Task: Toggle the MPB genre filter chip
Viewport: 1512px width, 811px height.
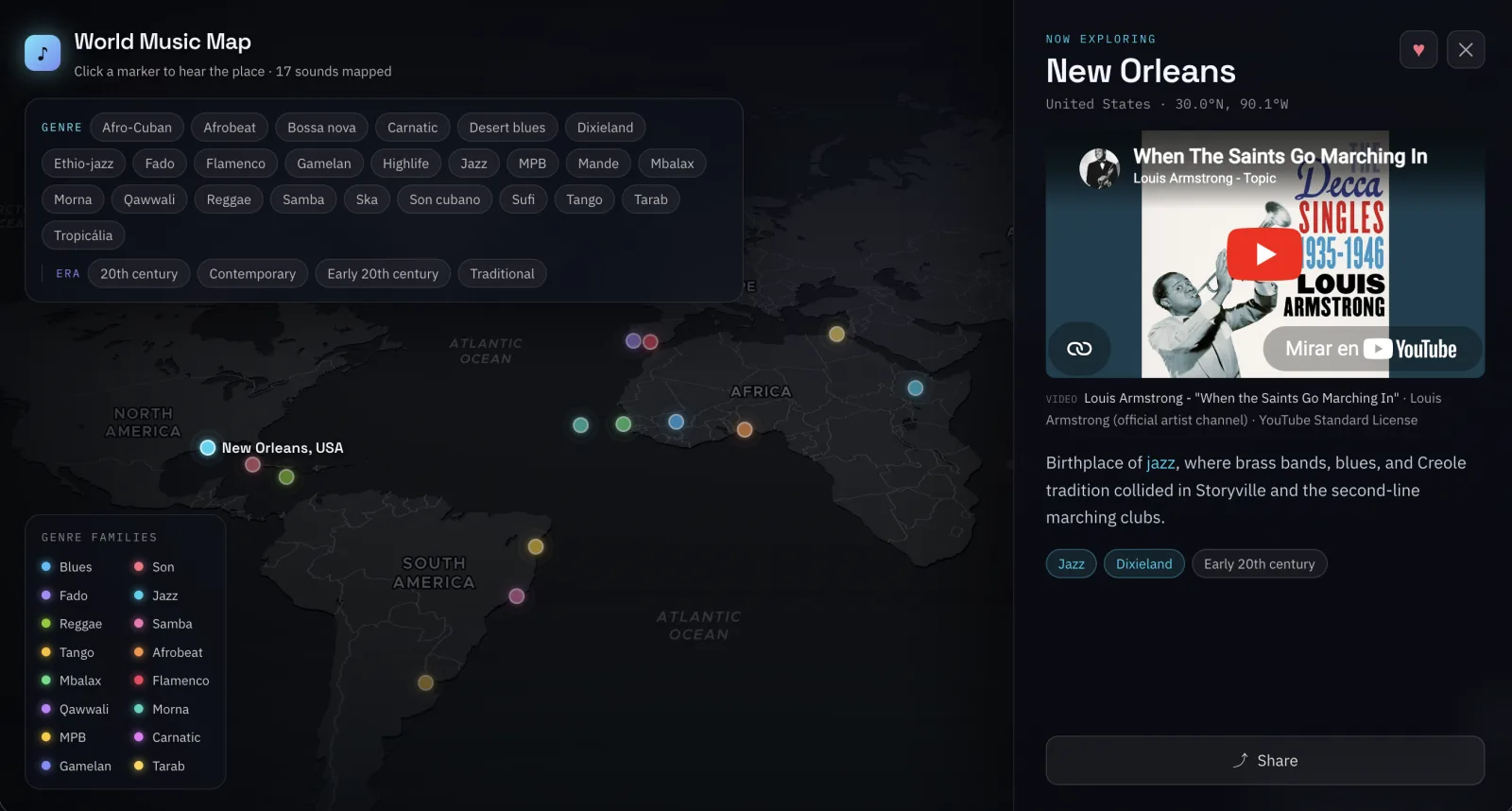Action: click(x=532, y=164)
